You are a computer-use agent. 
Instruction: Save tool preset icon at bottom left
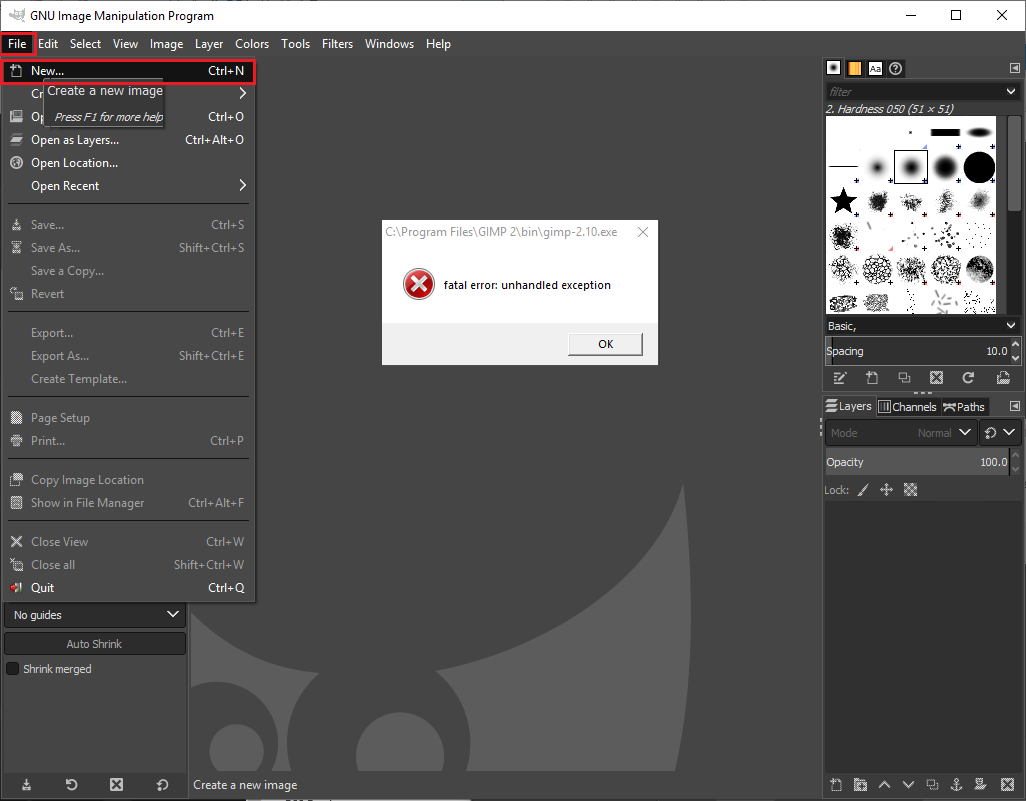26,785
